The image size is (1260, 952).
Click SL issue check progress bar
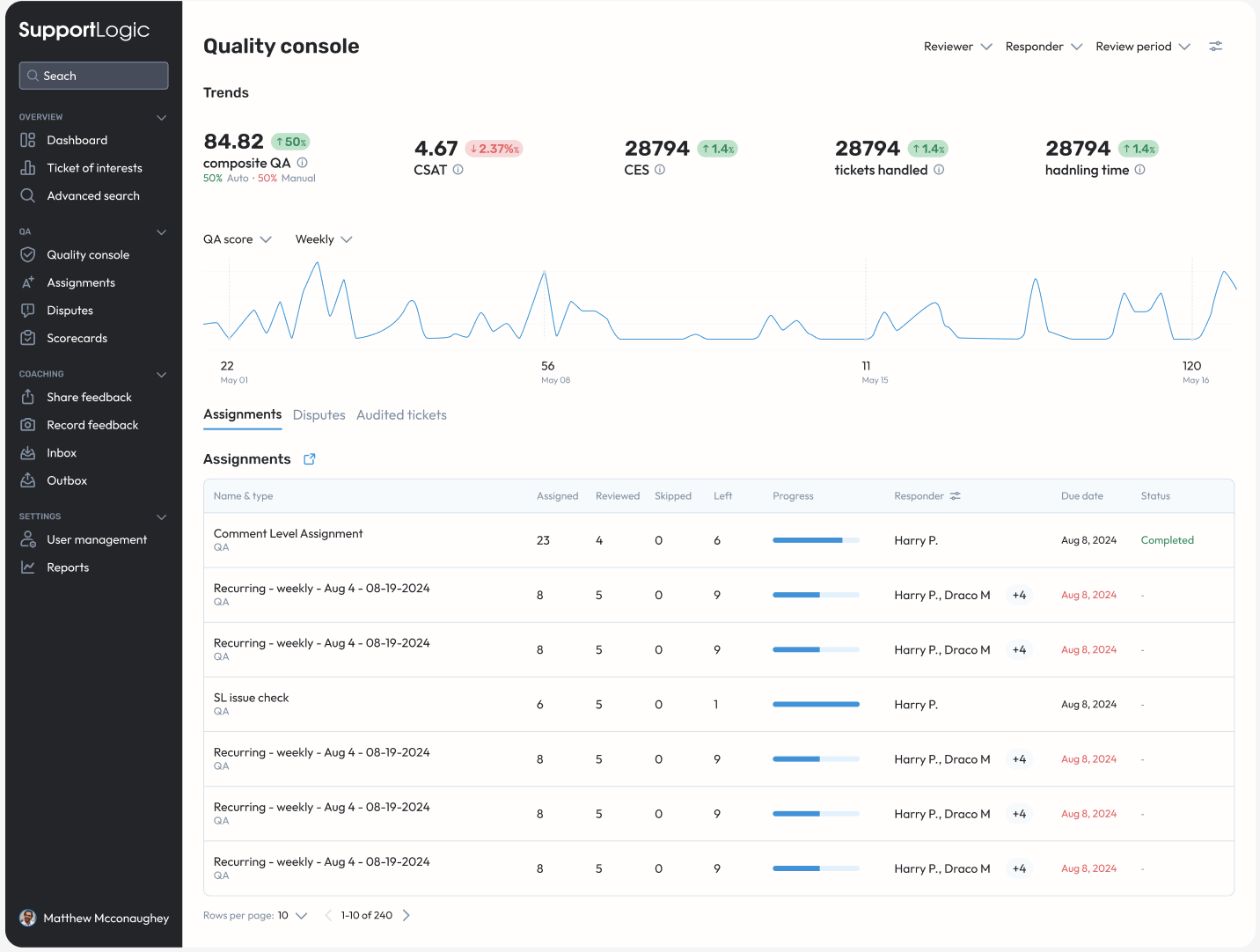click(816, 705)
